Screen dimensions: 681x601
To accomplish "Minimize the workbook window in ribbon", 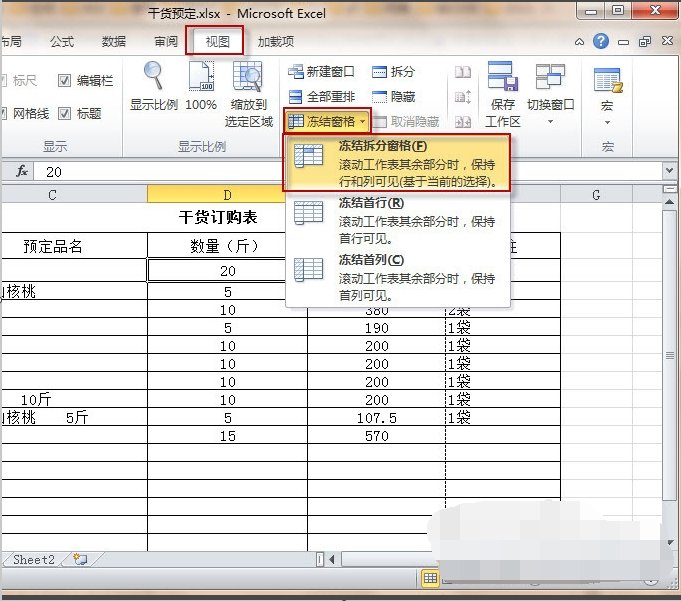I will tap(623, 42).
